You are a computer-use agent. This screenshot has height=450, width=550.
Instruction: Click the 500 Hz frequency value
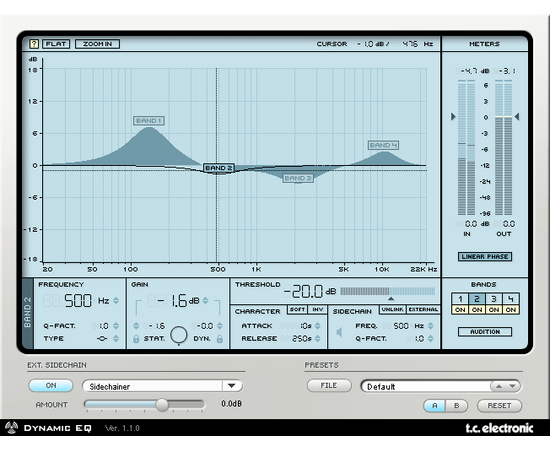click(x=78, y=301)
